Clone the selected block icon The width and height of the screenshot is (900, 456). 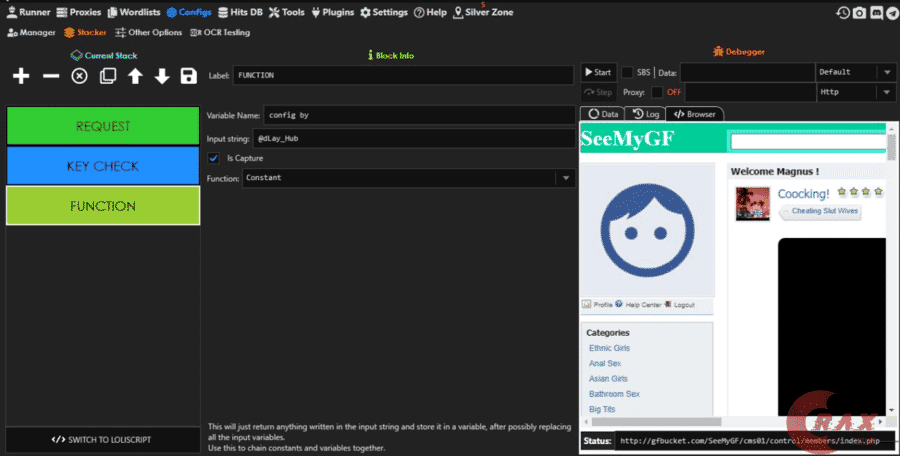pos(108,76)
